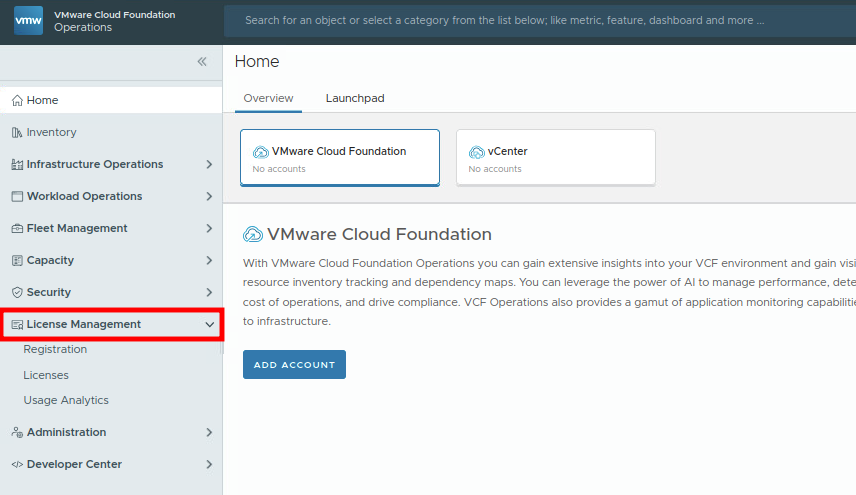Select the vCenter card
The height and width of the screenshot is (495, 856).
(x=556, y=158)
